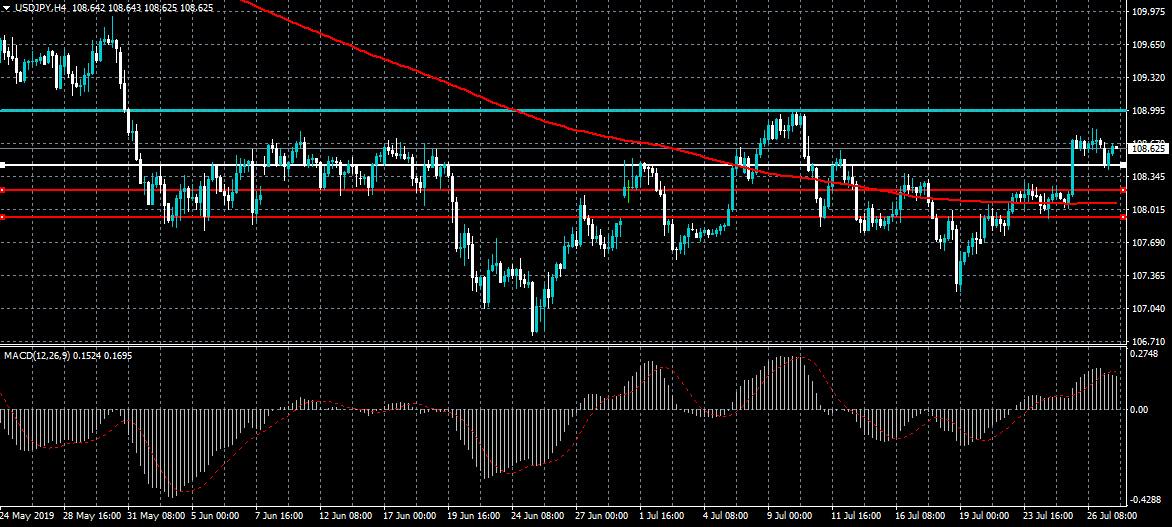Click the lower red line's right-end handle
Viewport: 1172px width, 527px height.
pos(1123,217)
